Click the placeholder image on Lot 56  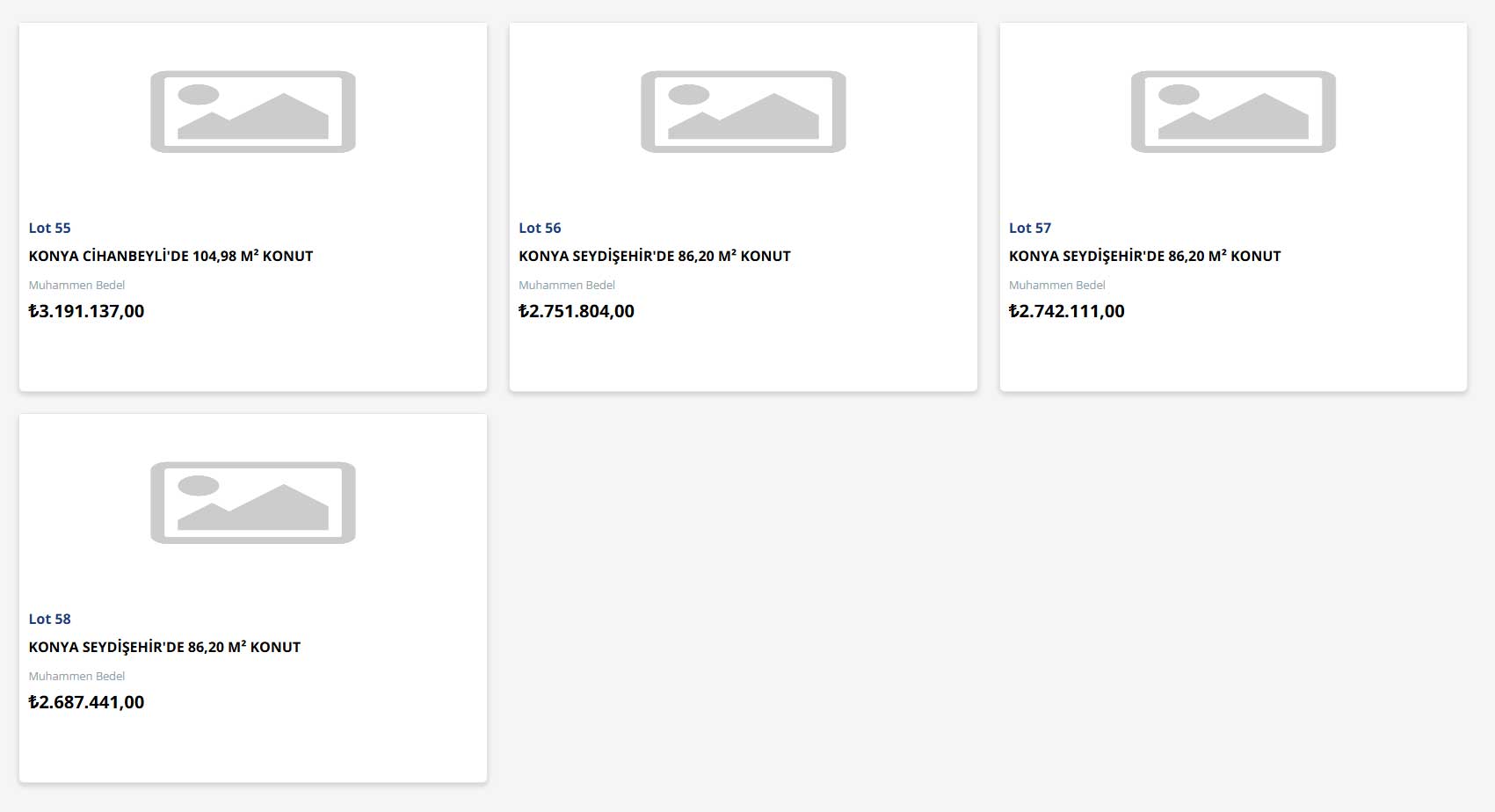click(743, 112)
